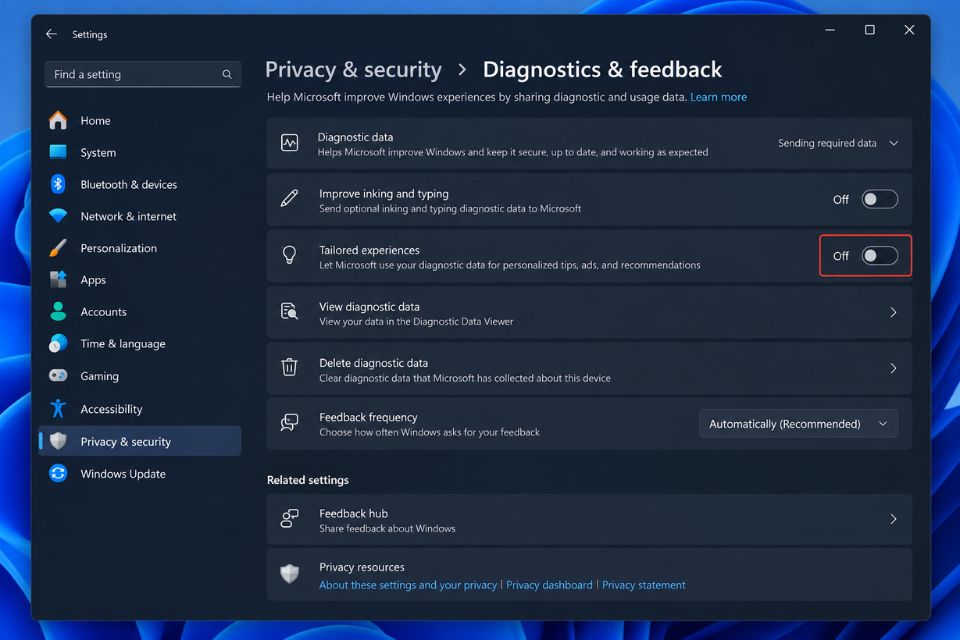960x640 pixels.
Task: Open the Privacy statement link
Action: coord(643,585)
